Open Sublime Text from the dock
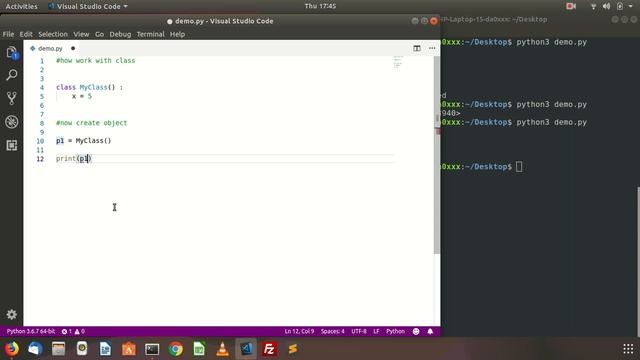The width and height of the screenshot is (640, 360). [x=293, y=349]
